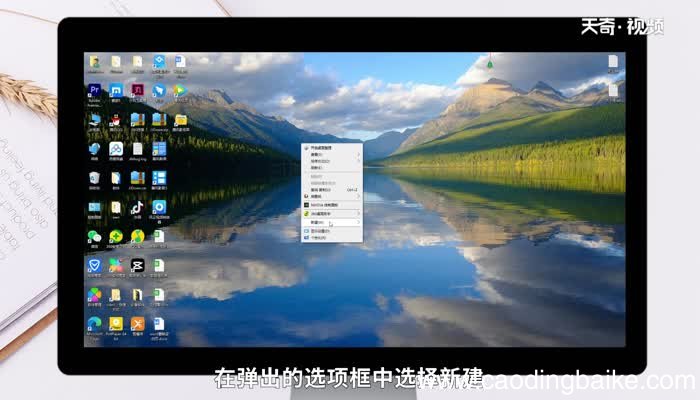Open the Recycle Bin icon
This screenshot has height=400, width=700.
94,178
